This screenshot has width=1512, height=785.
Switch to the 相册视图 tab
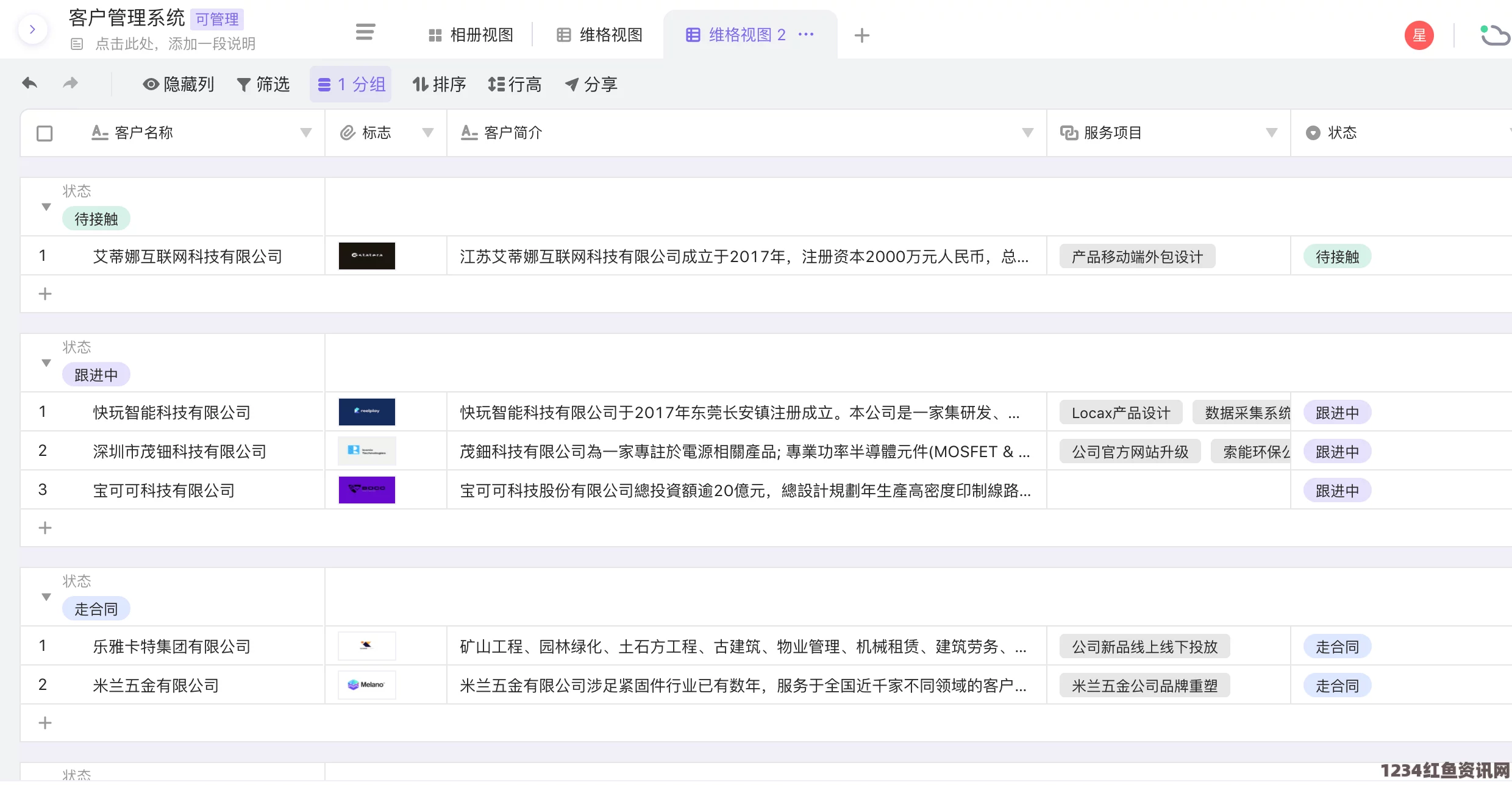(x=471, y=35)
